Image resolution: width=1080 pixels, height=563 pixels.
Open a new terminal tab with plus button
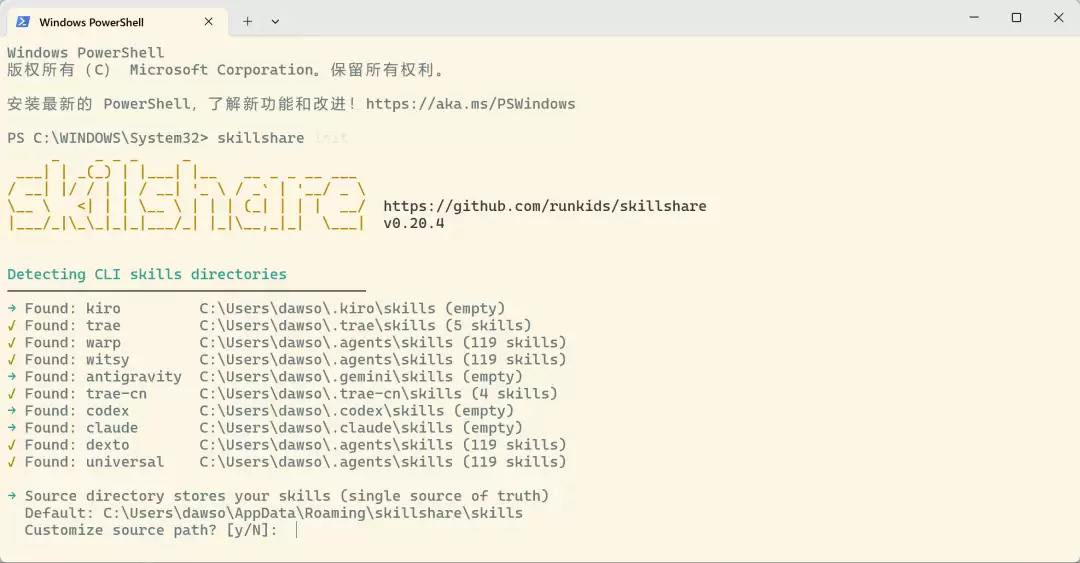click(247, 21)
